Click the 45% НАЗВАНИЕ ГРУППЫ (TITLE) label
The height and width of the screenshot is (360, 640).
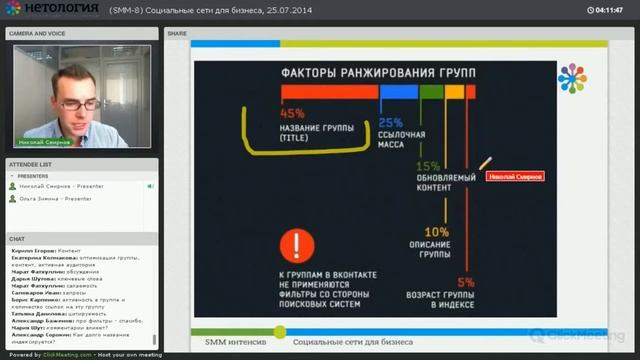[317, 125]
